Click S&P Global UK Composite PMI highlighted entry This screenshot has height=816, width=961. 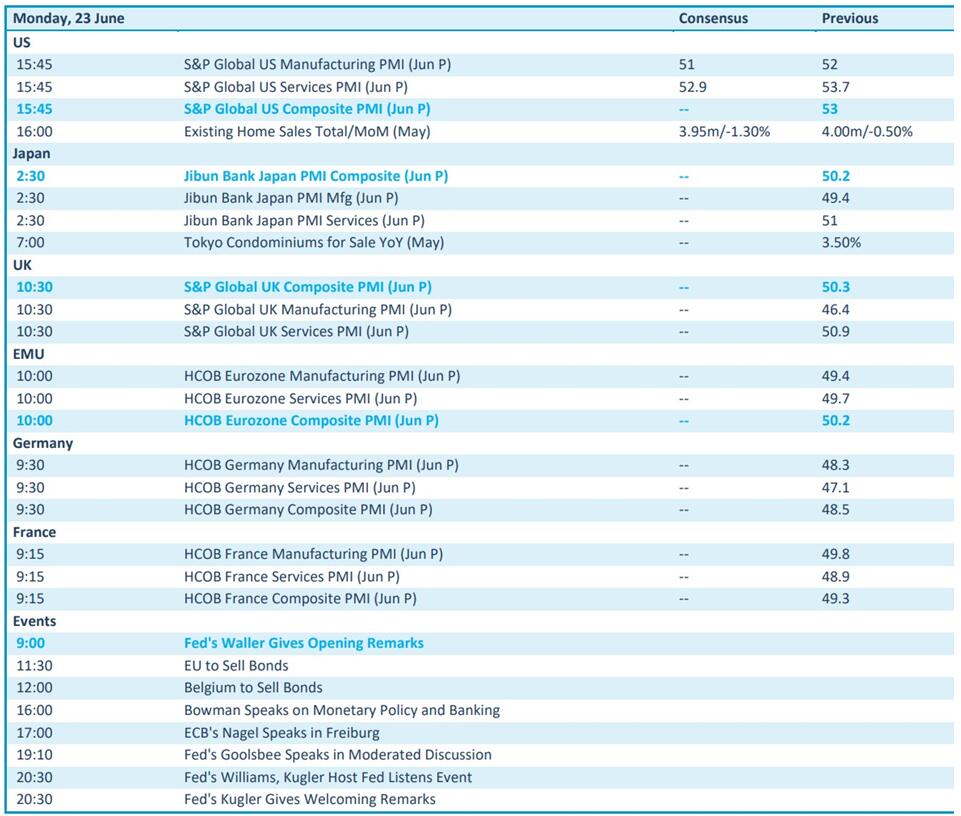click(307, 287)
